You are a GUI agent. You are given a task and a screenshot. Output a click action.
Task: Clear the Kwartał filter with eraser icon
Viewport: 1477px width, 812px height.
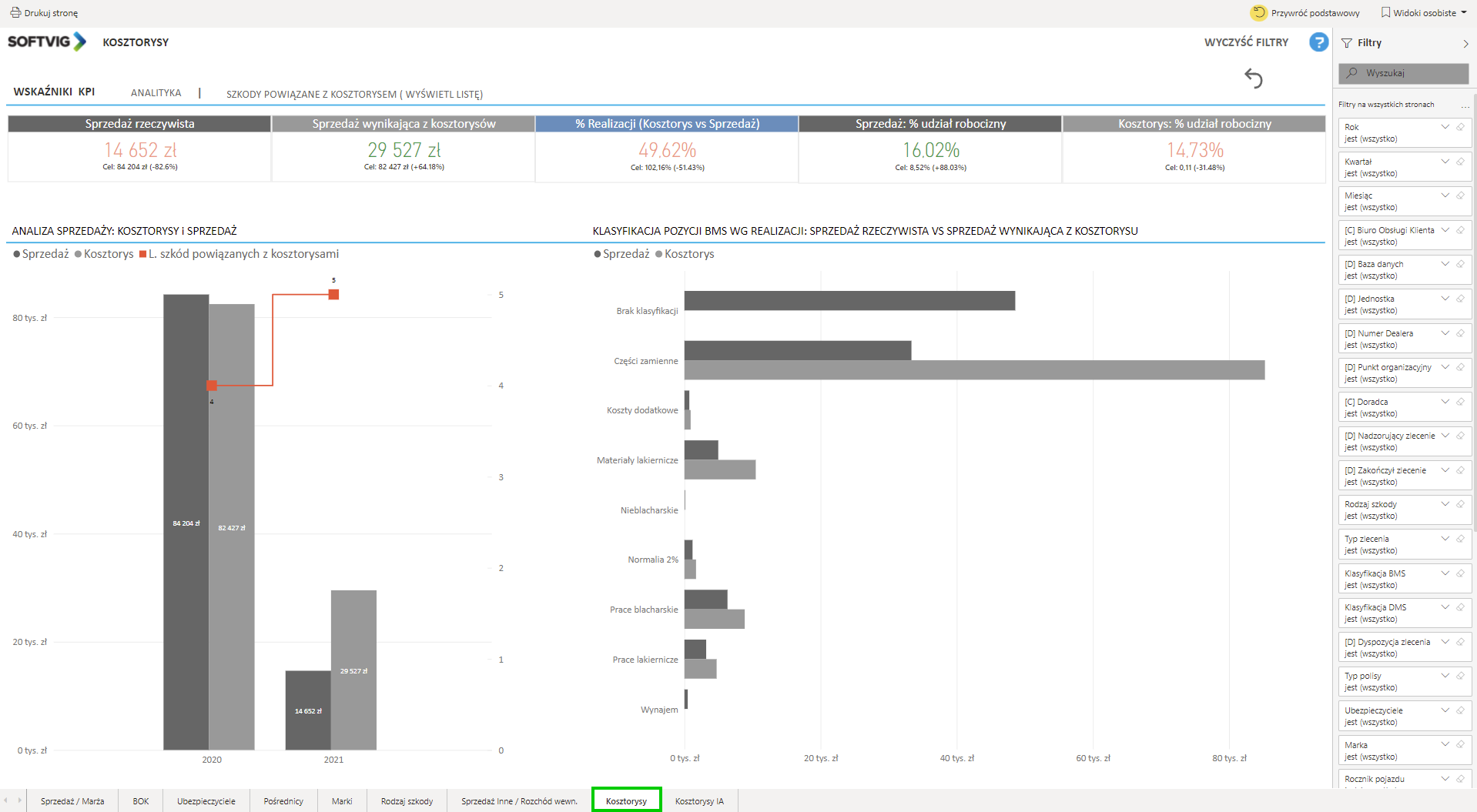(1460, 162)
